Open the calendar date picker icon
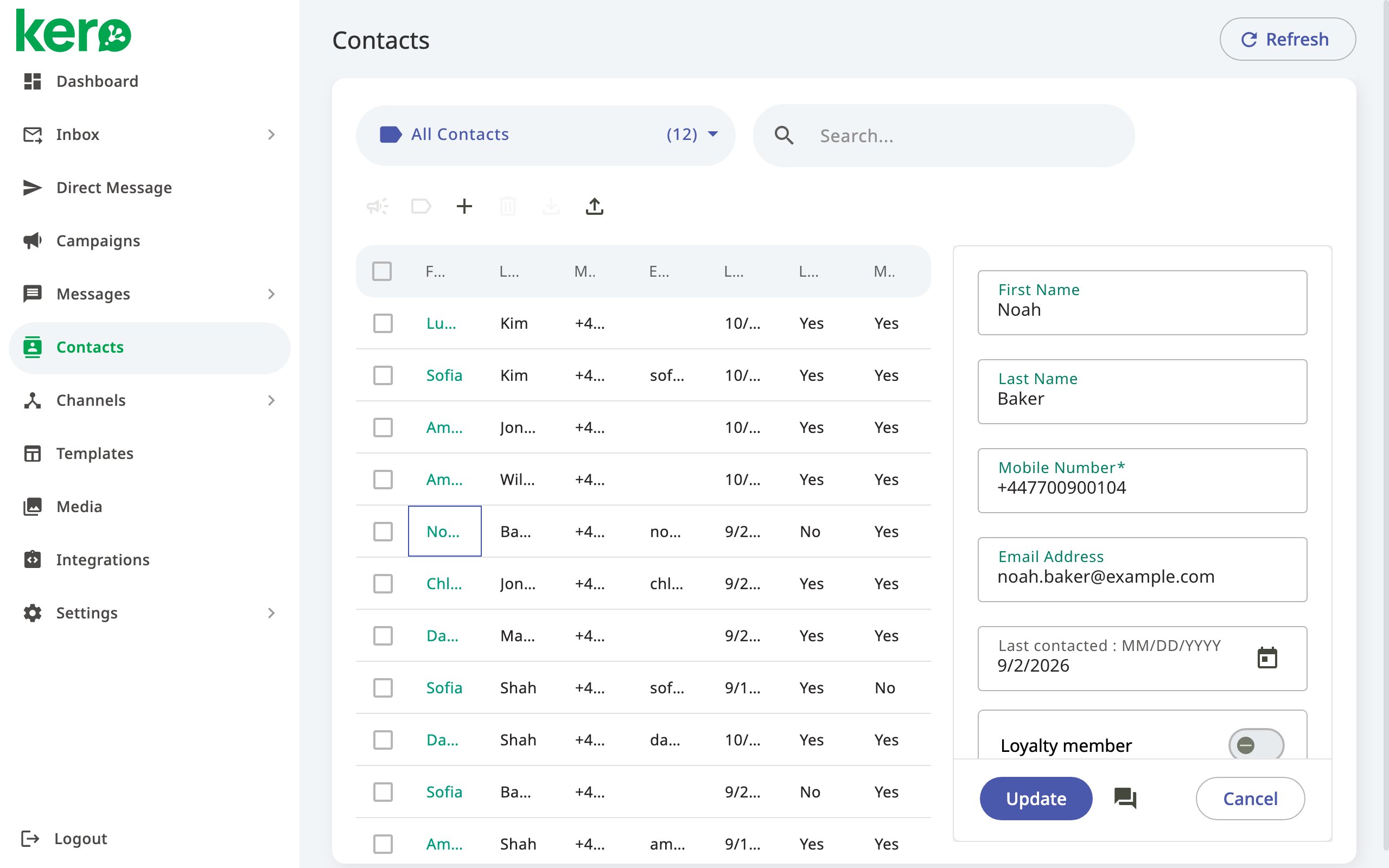The image size is (1389, 868). click(1267, 658)
